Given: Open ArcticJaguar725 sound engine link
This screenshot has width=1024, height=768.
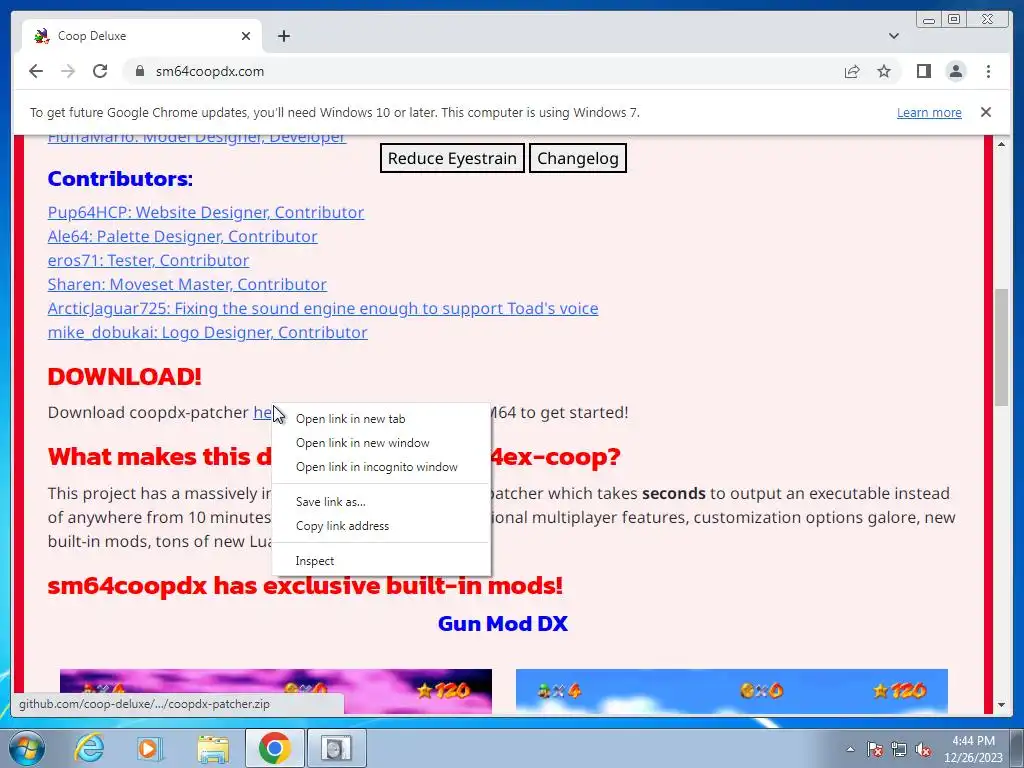Looking at the screenshot, I should click(323, 308).
